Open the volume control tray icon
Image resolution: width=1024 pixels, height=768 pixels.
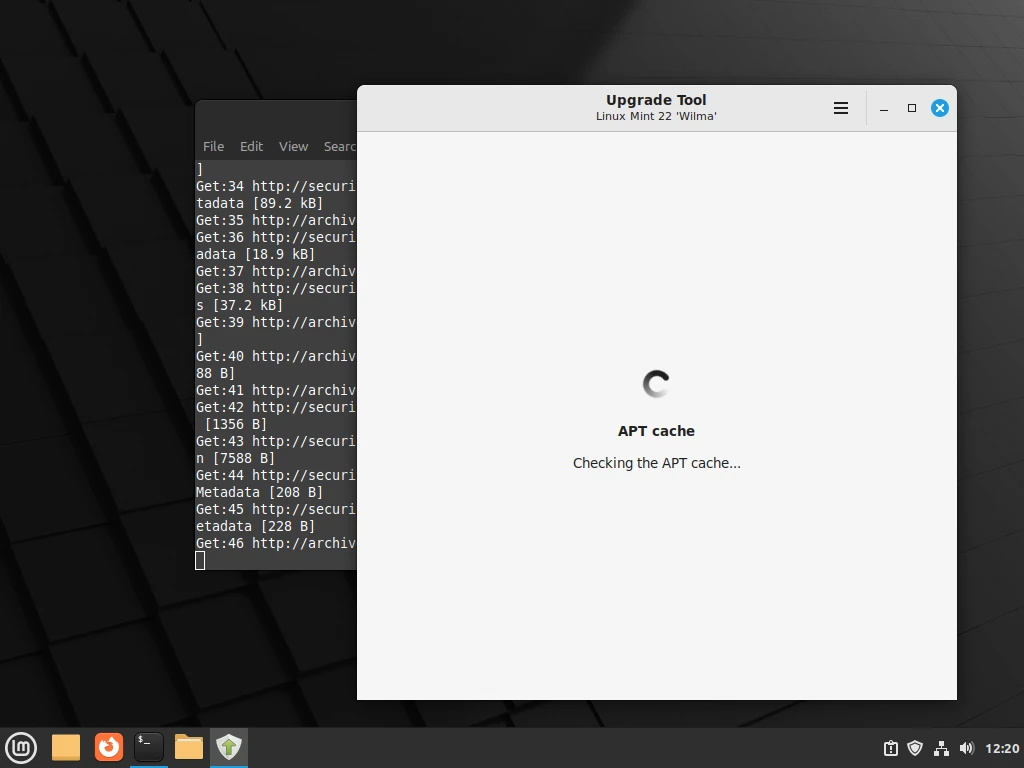[966, 748]
